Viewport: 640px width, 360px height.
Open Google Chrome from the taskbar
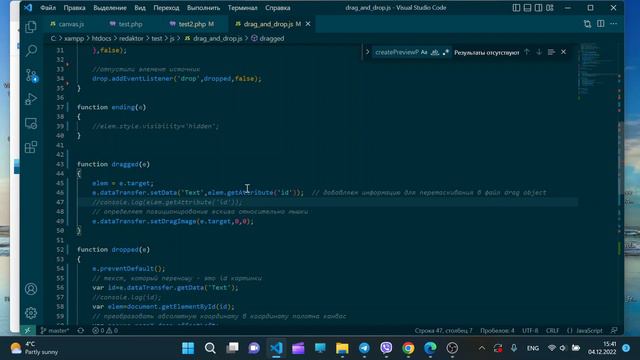[408, 348]
